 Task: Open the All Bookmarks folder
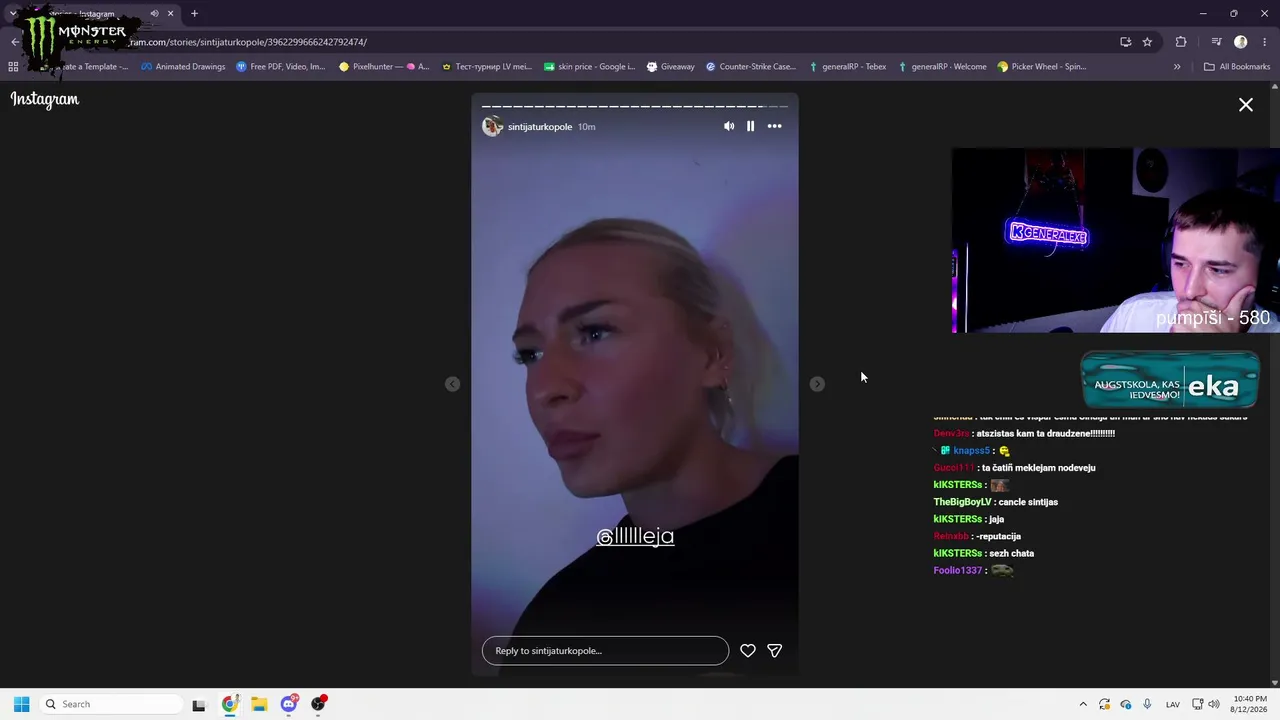[1237, 67]
